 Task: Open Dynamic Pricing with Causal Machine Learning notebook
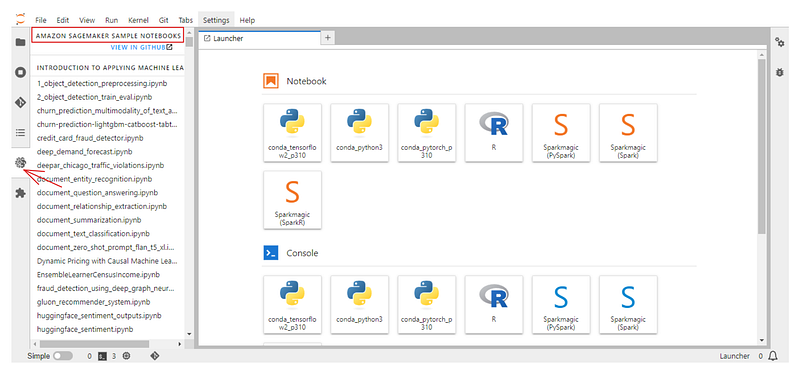107,262
